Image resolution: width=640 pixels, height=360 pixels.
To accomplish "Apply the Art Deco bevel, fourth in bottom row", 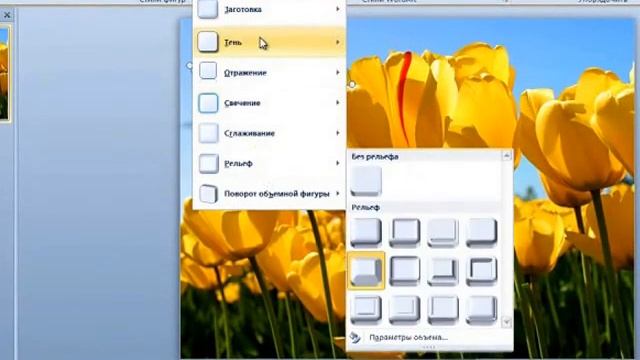I will click(482, 309).
